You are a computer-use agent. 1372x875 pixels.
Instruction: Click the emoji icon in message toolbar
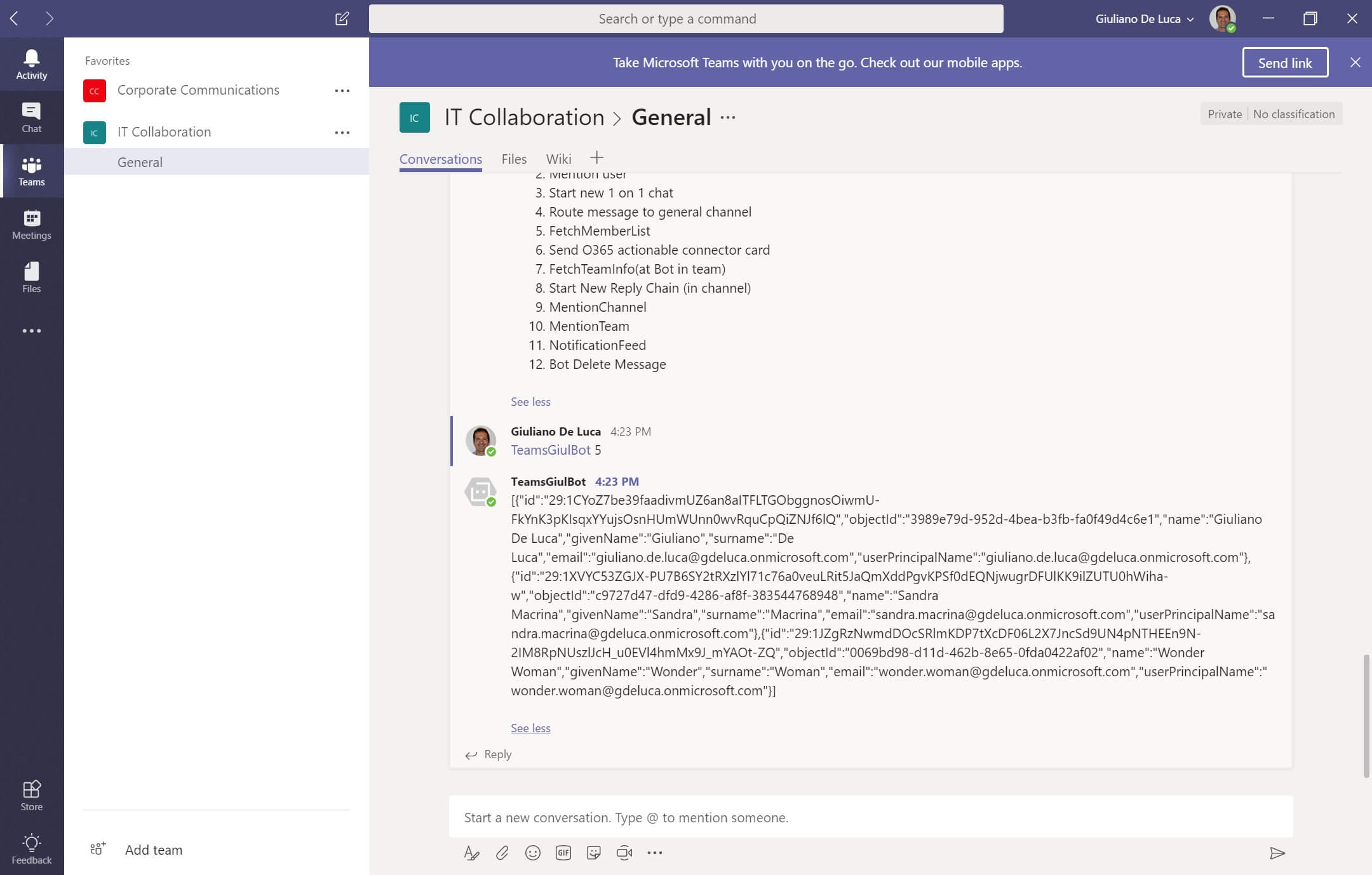[x=532, y=852]
